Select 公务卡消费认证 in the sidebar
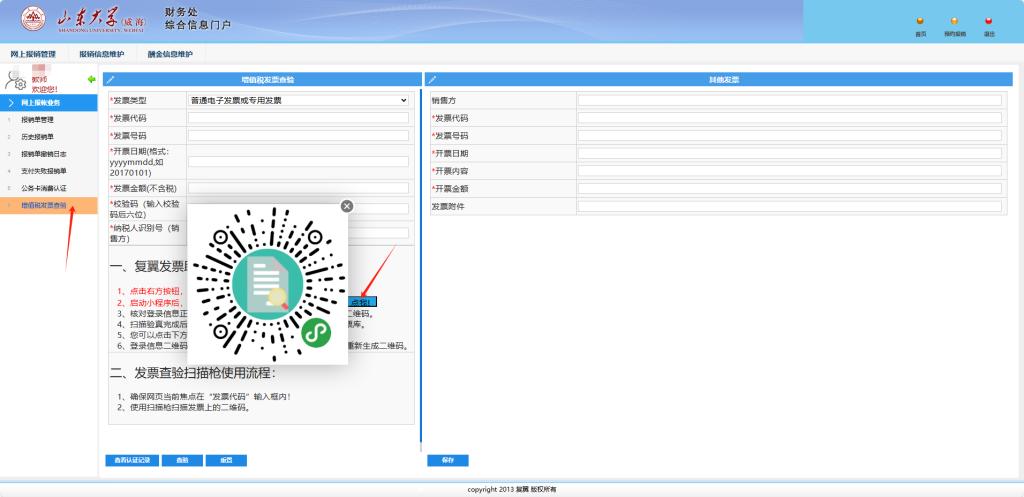 coord(44,188)
